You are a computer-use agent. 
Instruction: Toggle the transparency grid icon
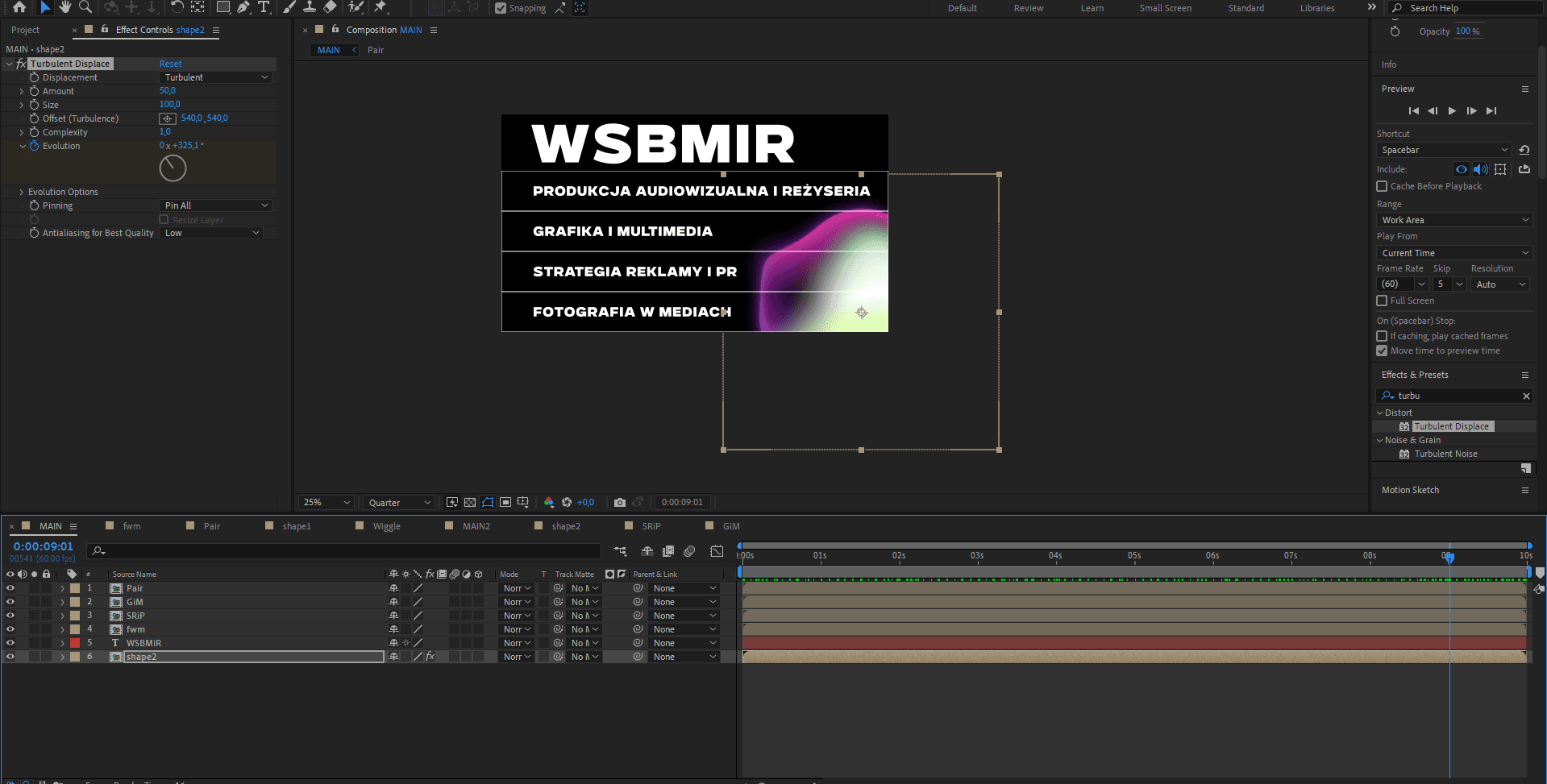coord(470,502)
